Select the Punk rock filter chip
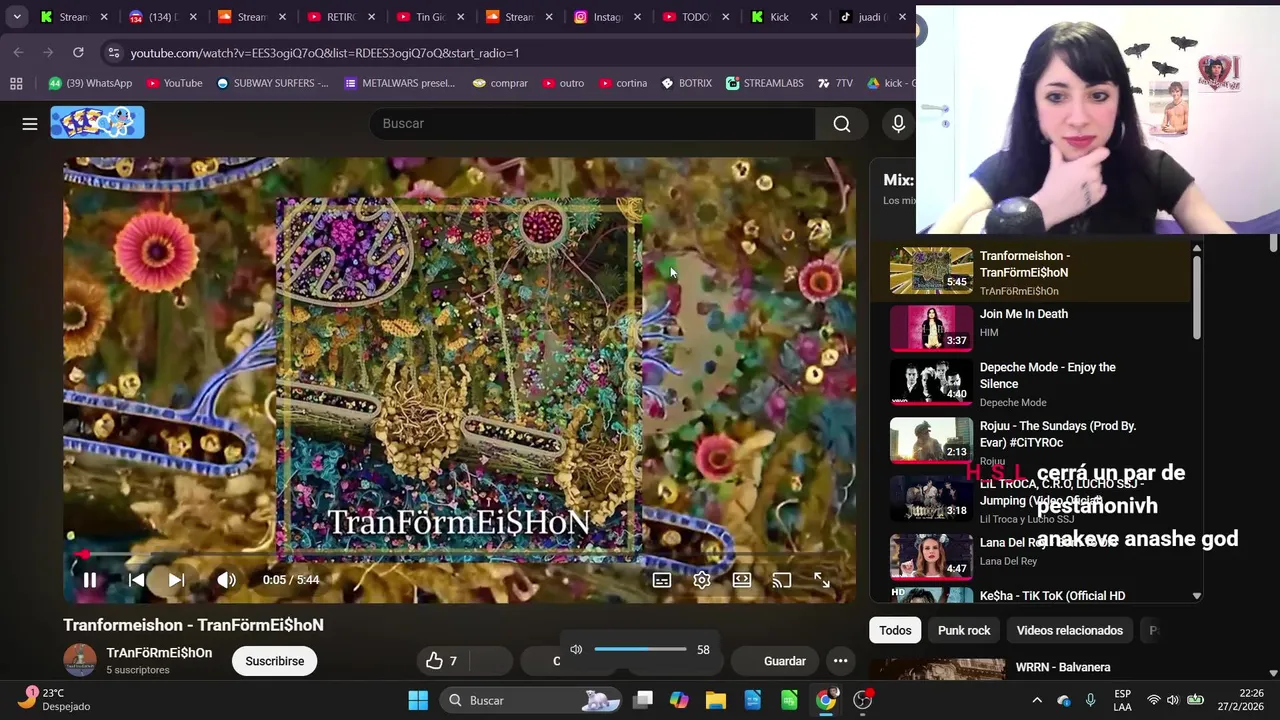This screenshot has height=720, width=1280. (964, 631)
